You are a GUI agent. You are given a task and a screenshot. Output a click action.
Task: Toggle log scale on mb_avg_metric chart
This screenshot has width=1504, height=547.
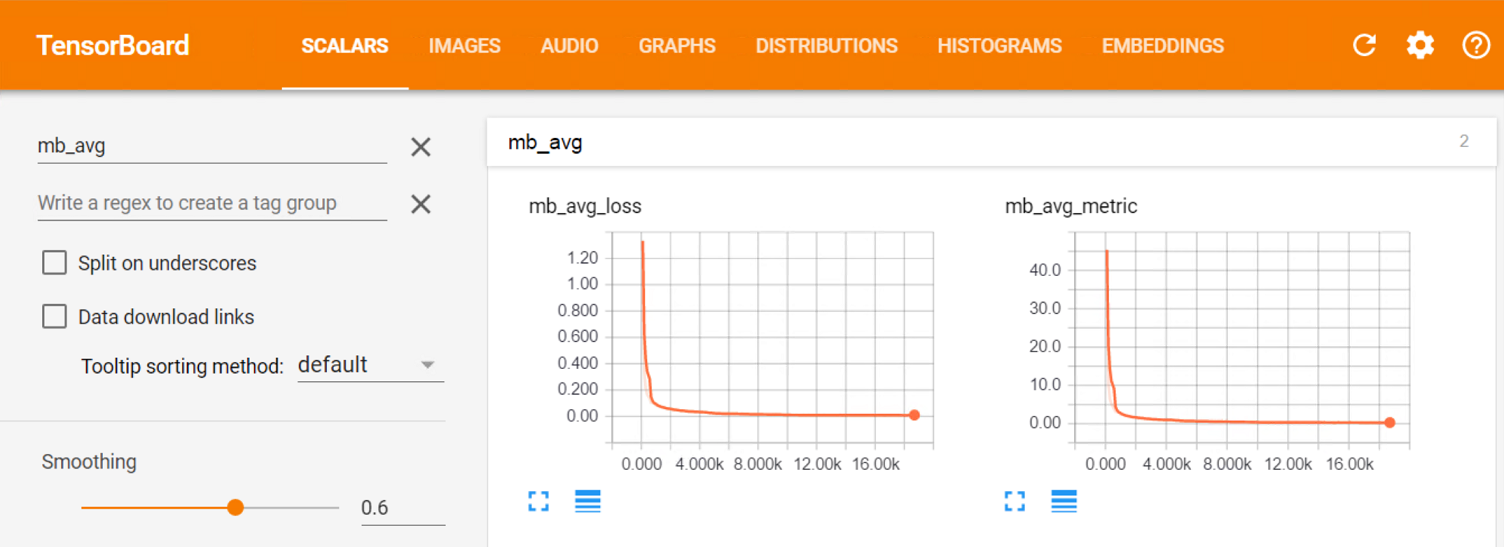tap(1064, 501)
